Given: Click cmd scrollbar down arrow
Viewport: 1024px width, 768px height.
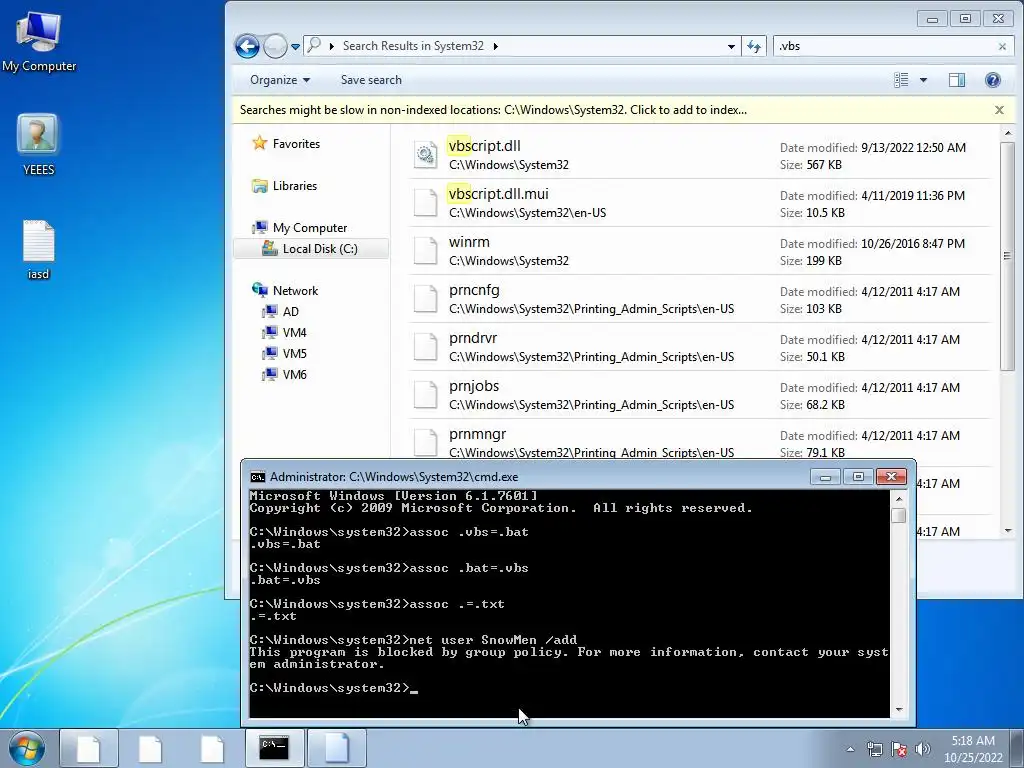Looking at the screenshot, I should (x=899, y=709).
